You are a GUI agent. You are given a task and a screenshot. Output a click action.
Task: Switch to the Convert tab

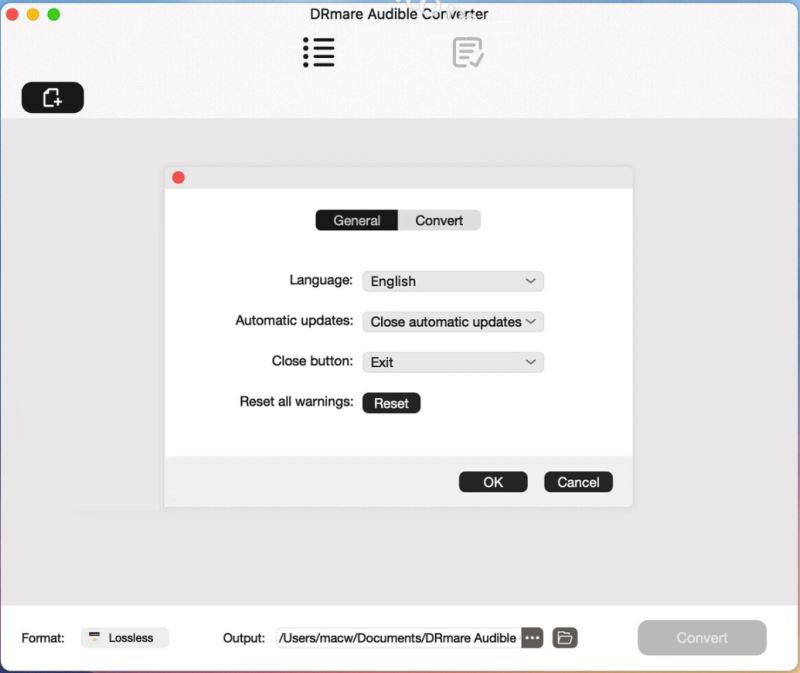[x=439, y=220]
